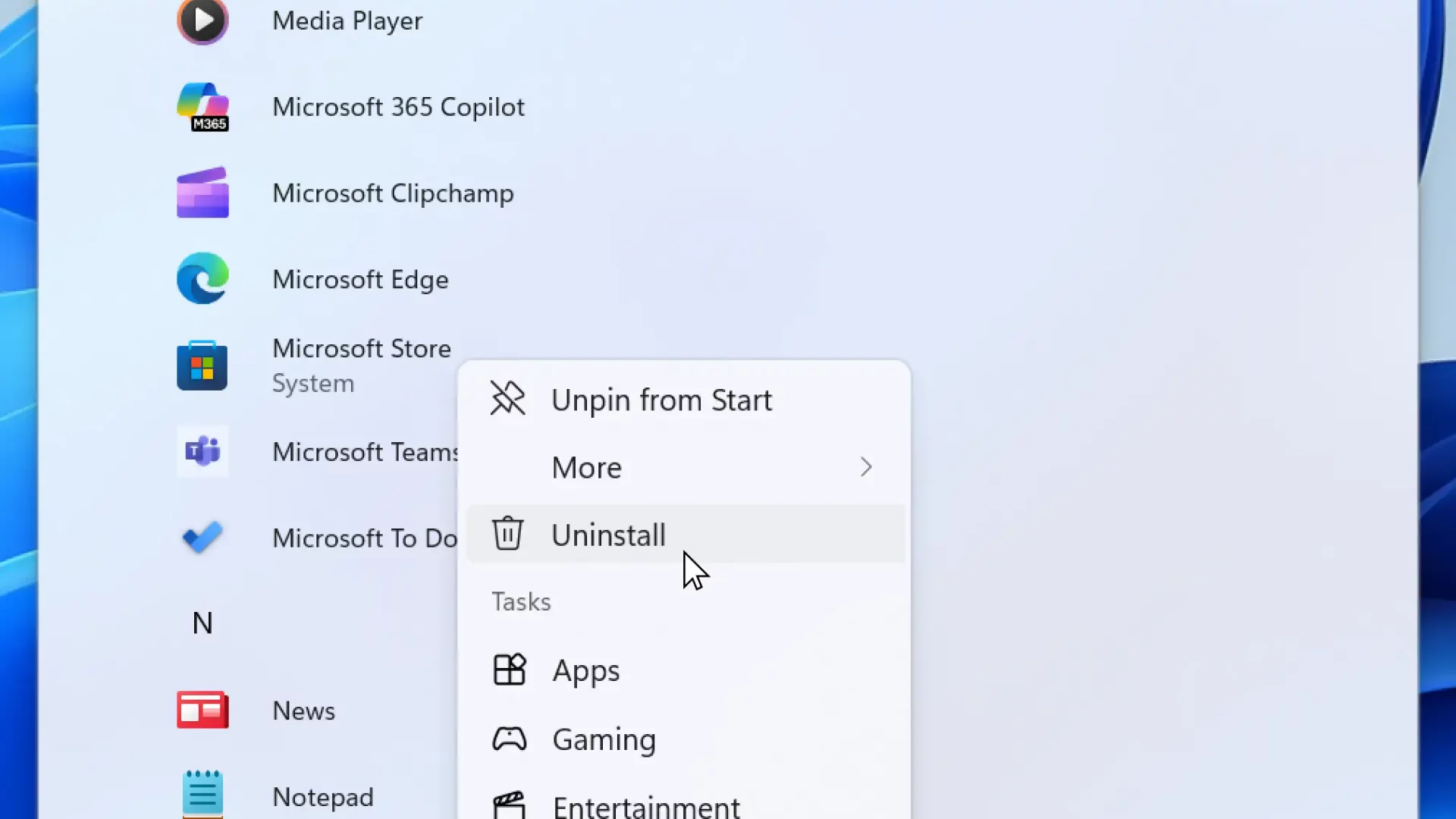Click the Apps grid icon under Tasks
Image resolution: width=1456 pixels, height=819 pixels.
509,670
